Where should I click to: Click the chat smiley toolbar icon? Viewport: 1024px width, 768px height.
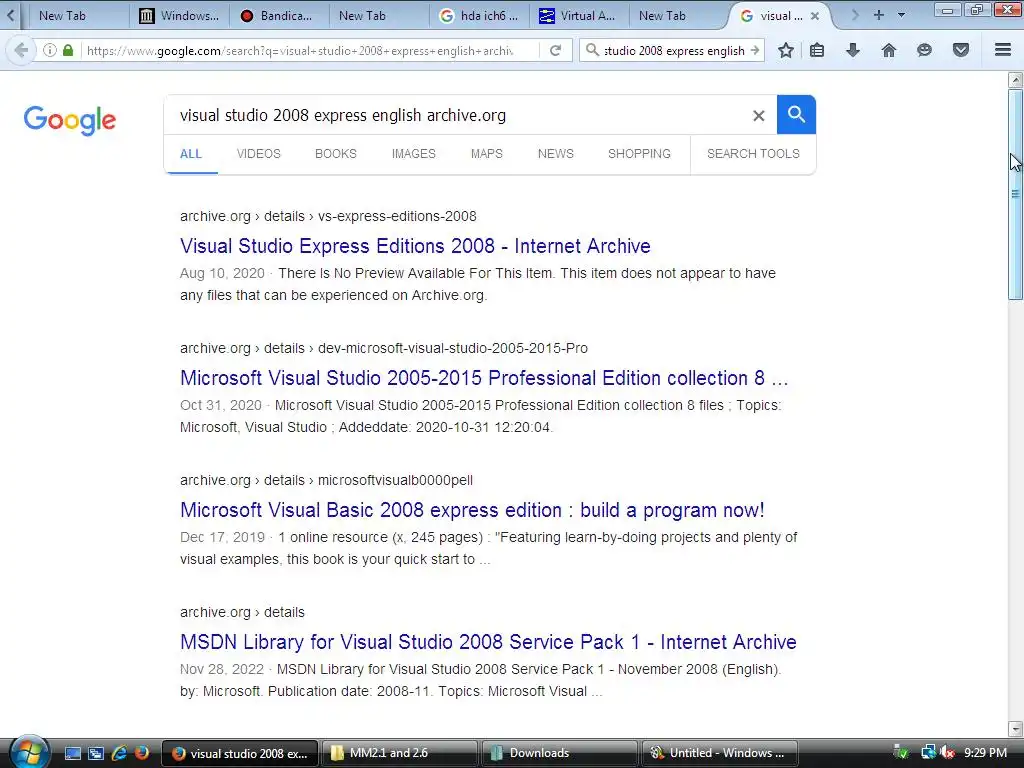(x=924, y=50)
